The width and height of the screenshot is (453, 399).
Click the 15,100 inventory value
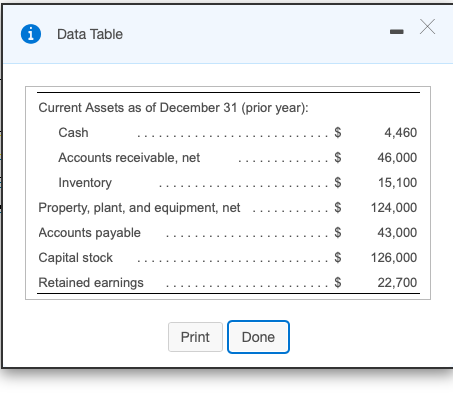coord(397,183)
